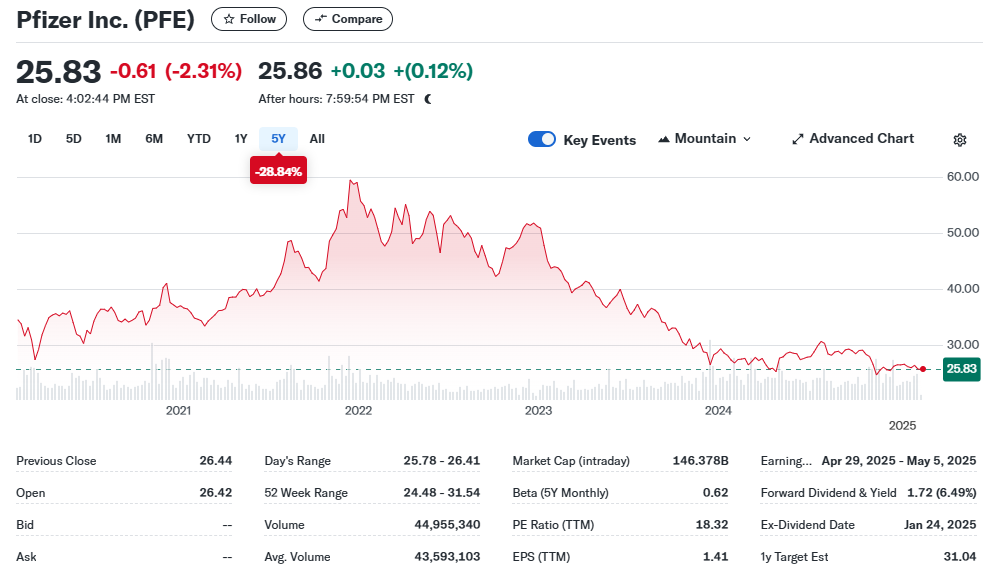The width and height of the screenshot is (996, 580).
Task: Click Forward Dividend & Yield value 1.72 (6.49%)
Action: tap(941, 492)
